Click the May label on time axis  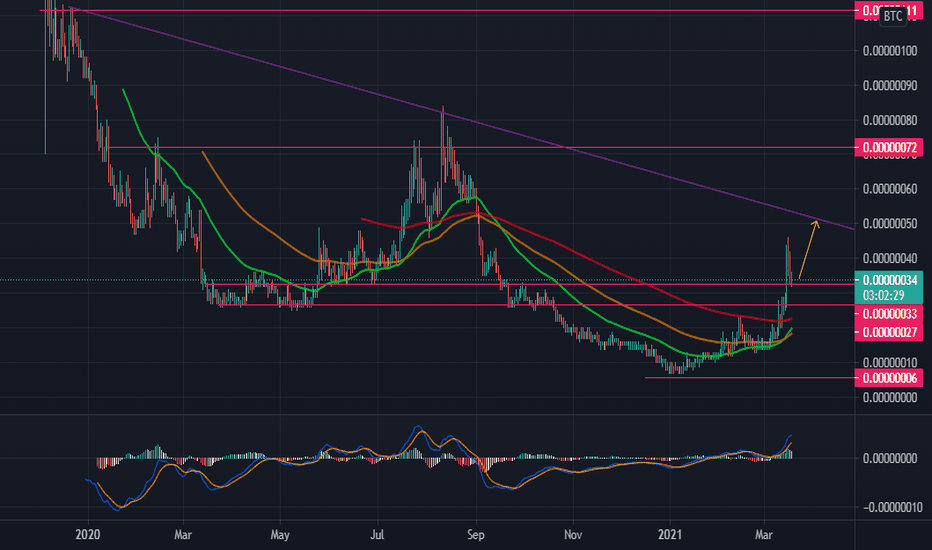279,535
